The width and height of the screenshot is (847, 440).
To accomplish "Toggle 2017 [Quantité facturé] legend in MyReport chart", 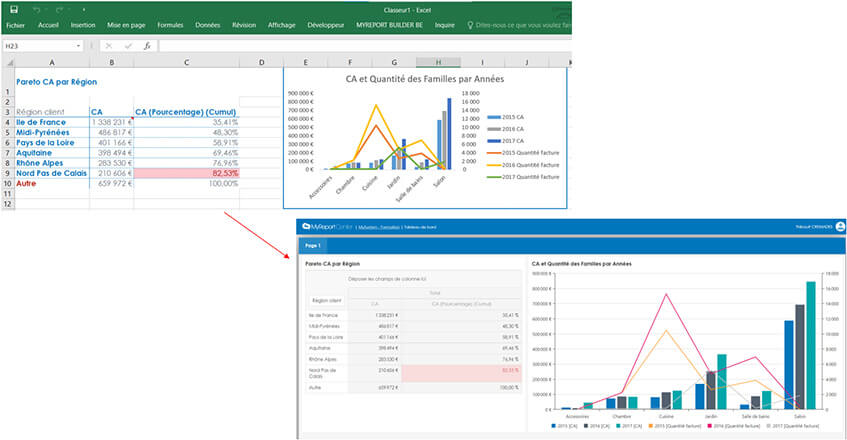I will click(792, 427).
